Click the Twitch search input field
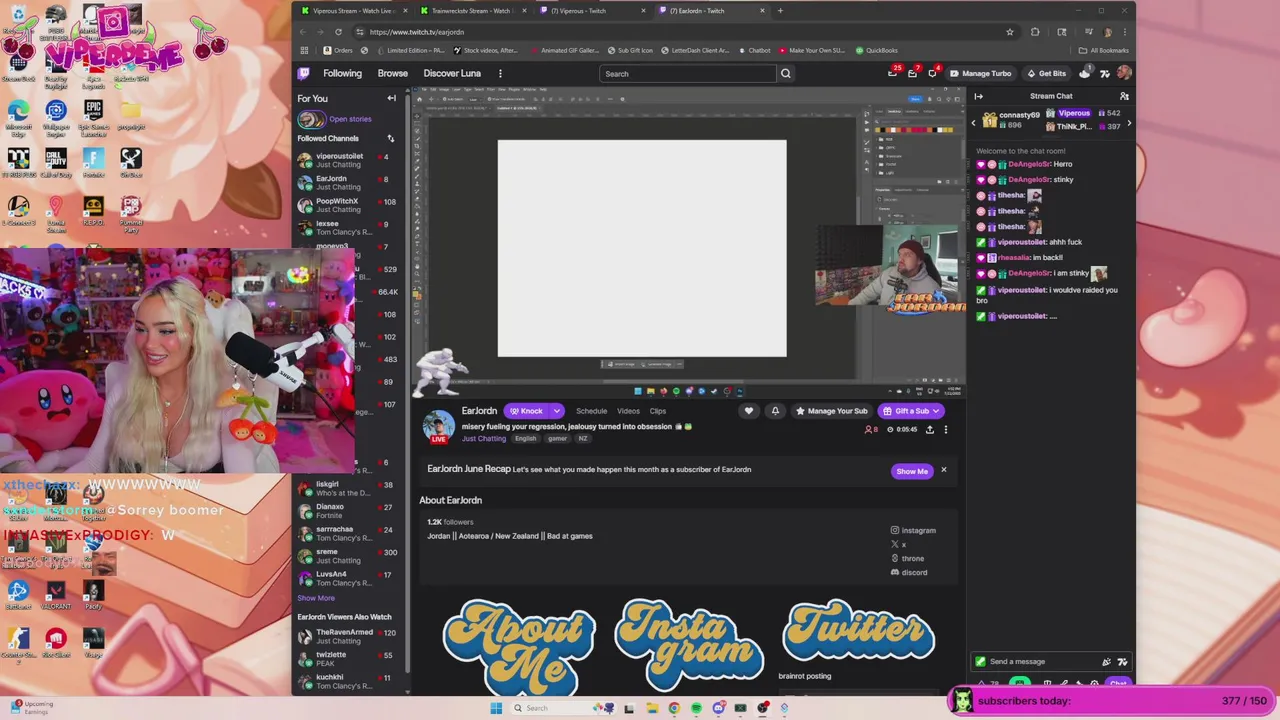The width and height of the screenshot is (1280, 720). pyautogui.click(x=688, y=73)
